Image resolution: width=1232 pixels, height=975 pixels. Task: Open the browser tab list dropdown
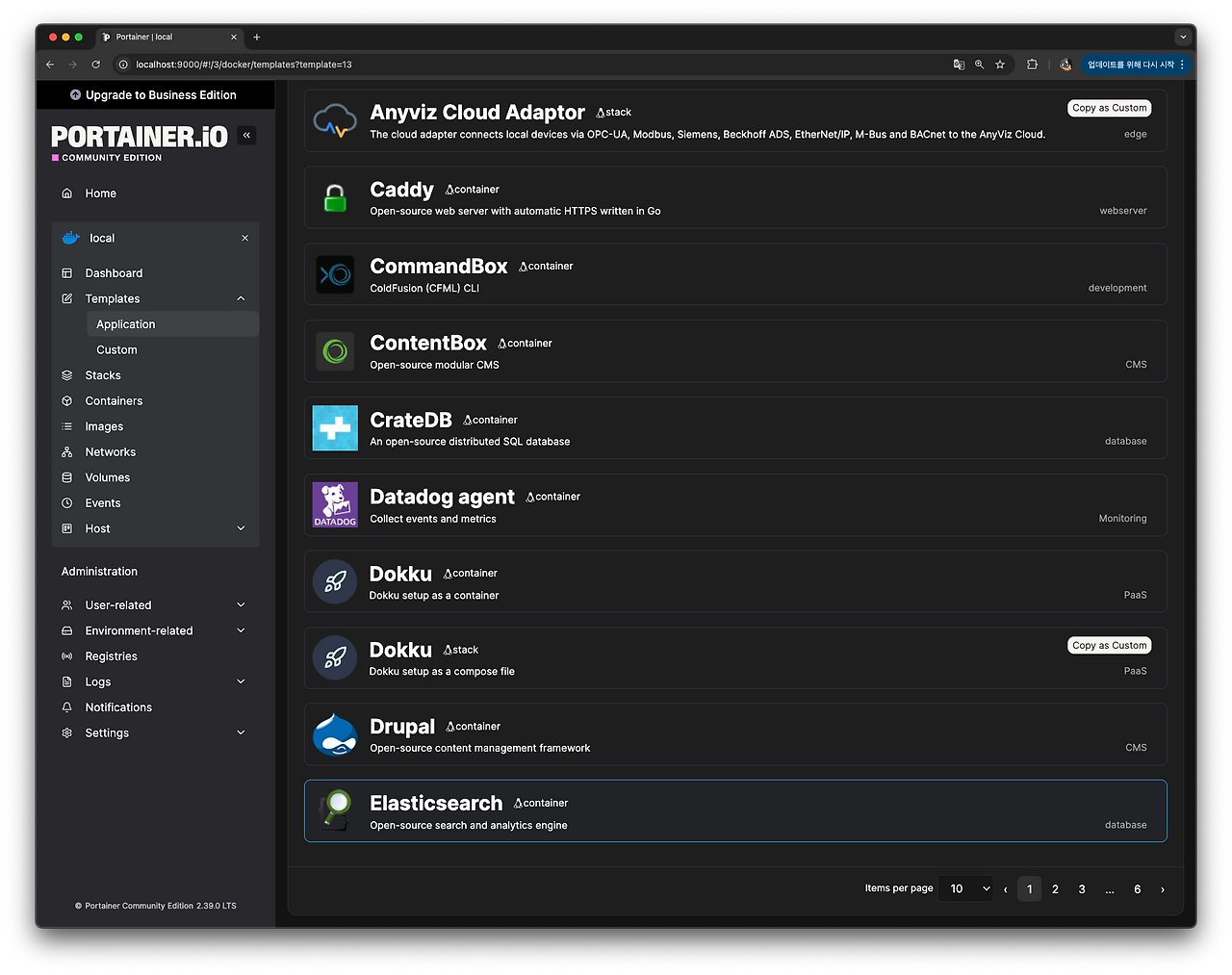(1183, 37)
